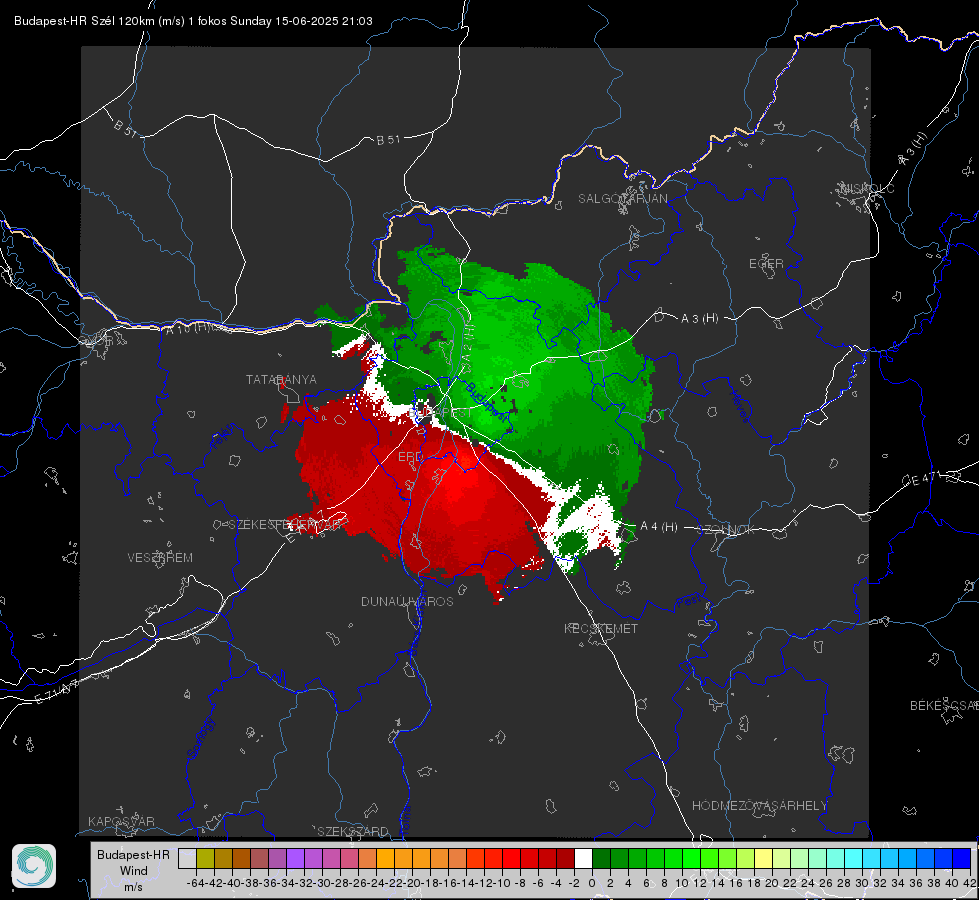Select the purple swatch near -34

point(295,858)
